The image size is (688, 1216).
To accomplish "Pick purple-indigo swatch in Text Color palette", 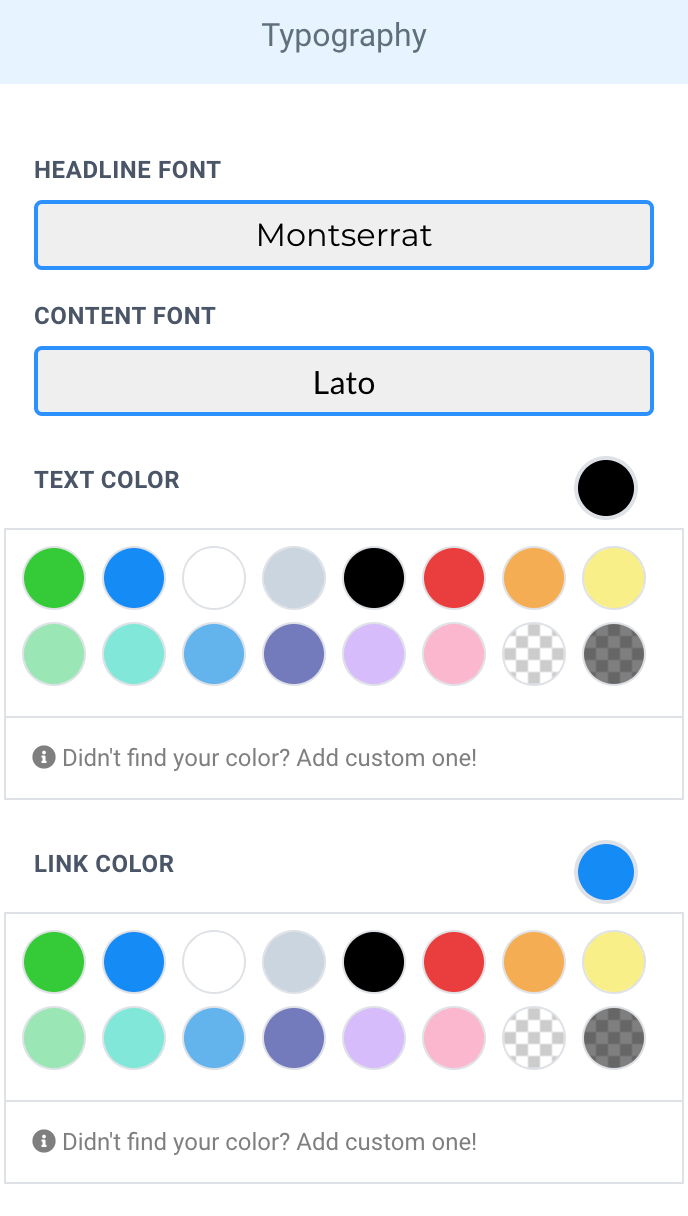I will click(x=294, y=654).
